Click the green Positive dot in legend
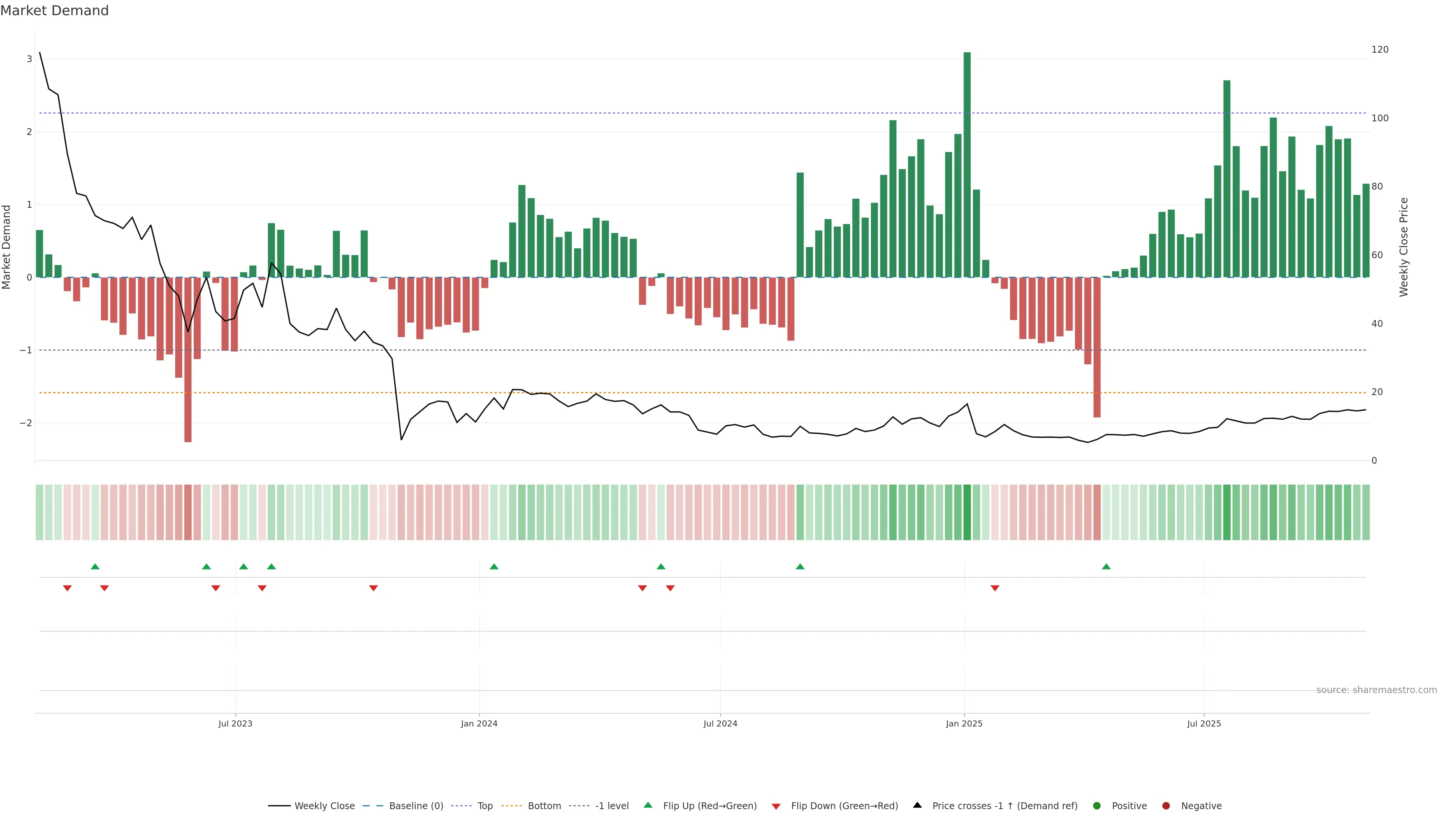Image resolution: width=1456 pixels, height=819 pixels. pos(1097,805)
